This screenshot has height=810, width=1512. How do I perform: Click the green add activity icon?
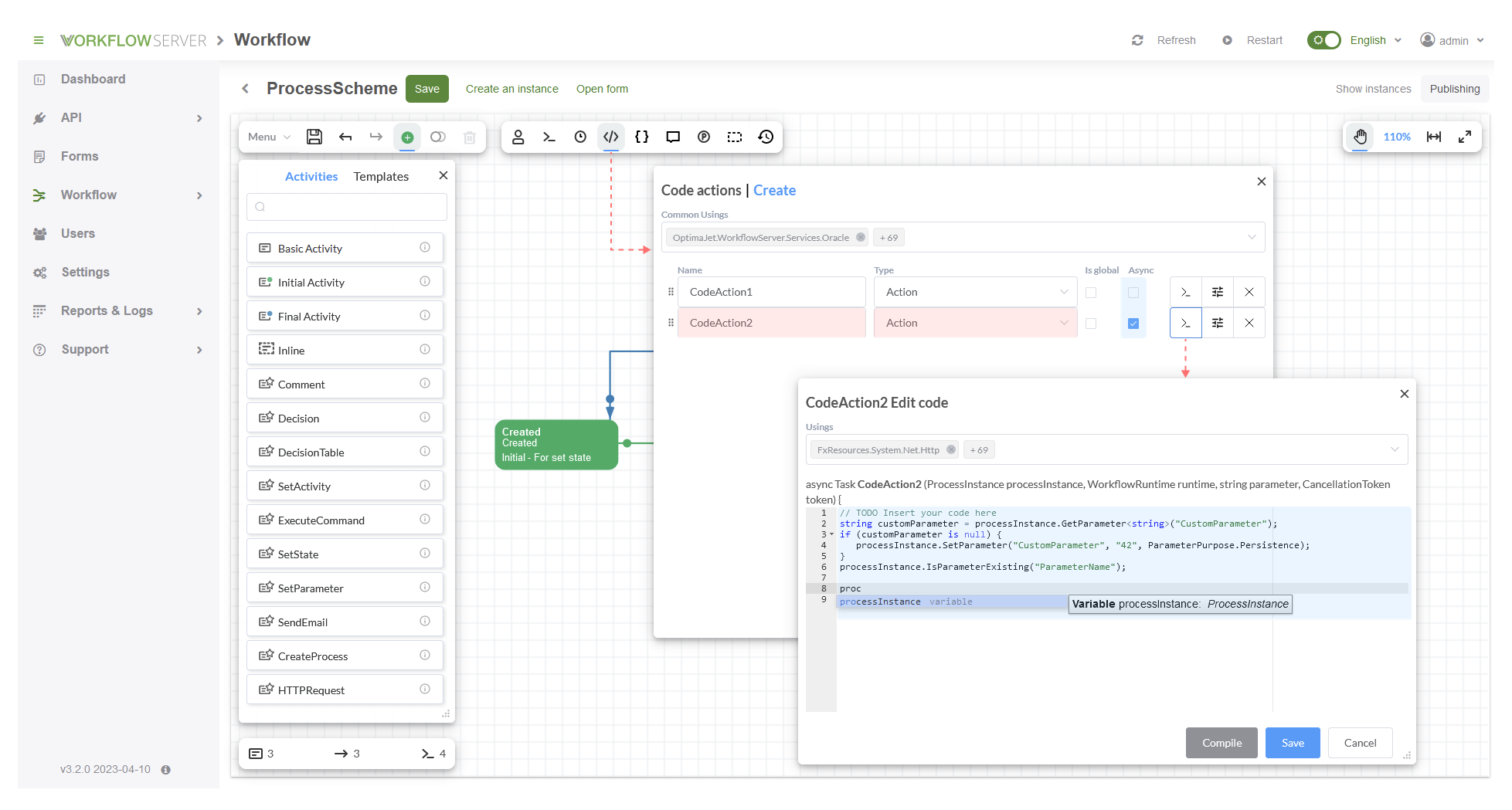(x=407, y=137)
